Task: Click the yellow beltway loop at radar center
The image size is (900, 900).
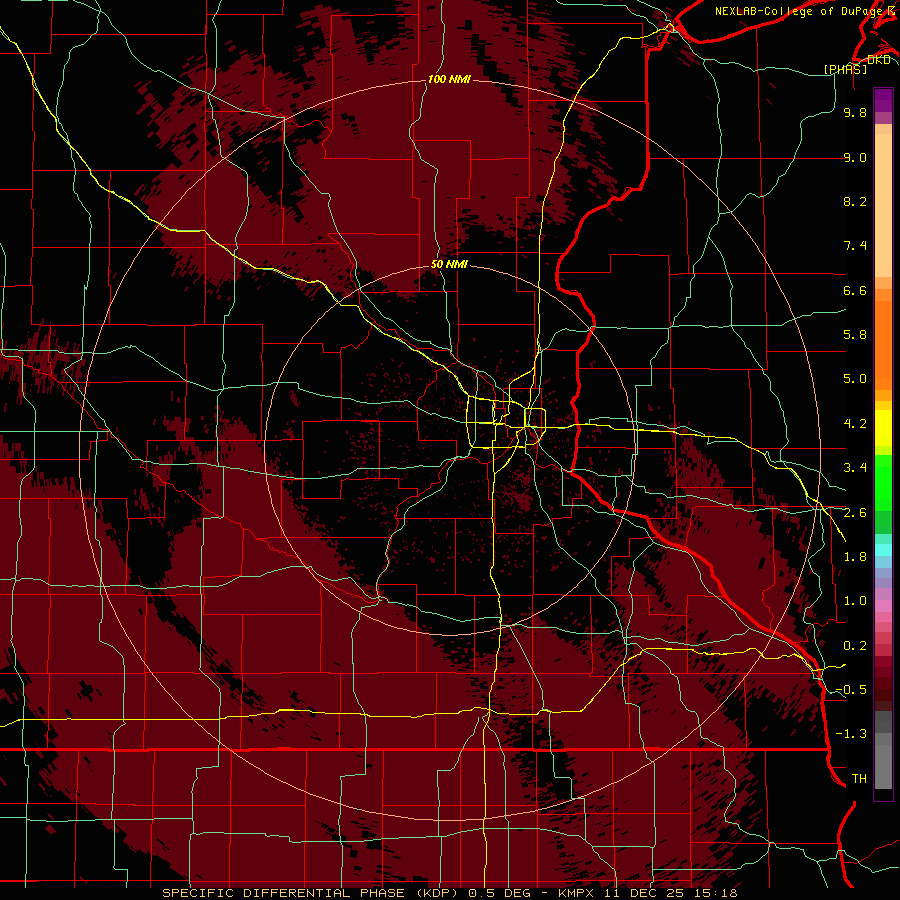Action: (505, 422)
